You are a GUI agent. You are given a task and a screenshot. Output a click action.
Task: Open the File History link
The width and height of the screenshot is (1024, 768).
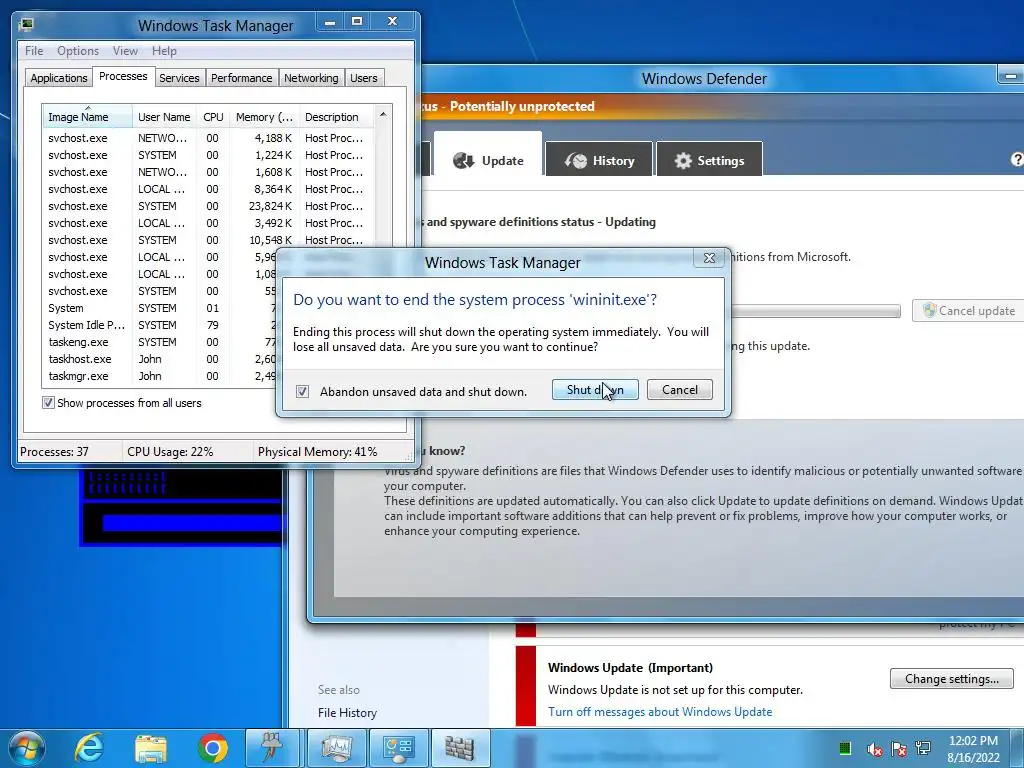tap(347, 713)
